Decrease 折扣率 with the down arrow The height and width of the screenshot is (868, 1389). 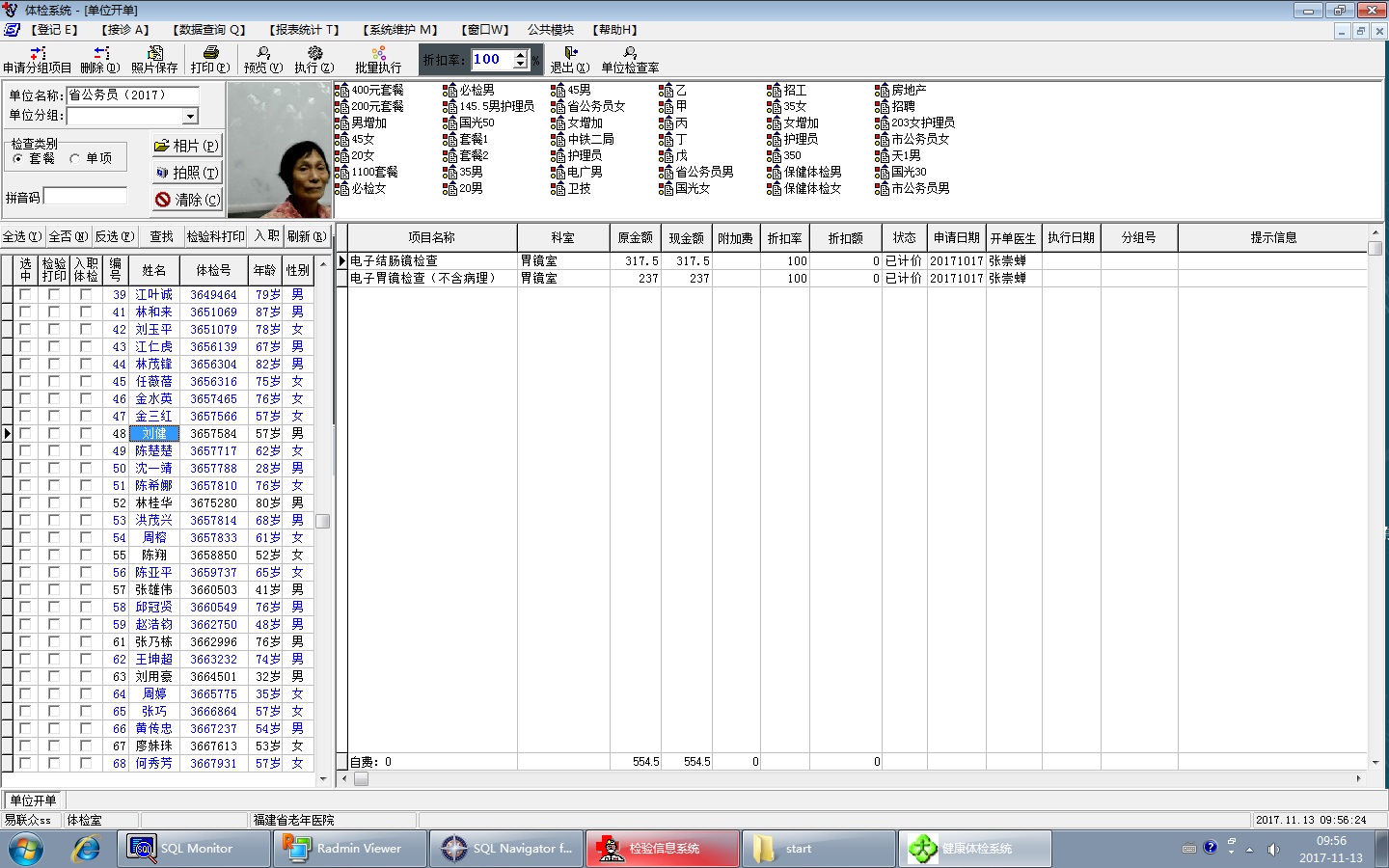click(521, 64)
